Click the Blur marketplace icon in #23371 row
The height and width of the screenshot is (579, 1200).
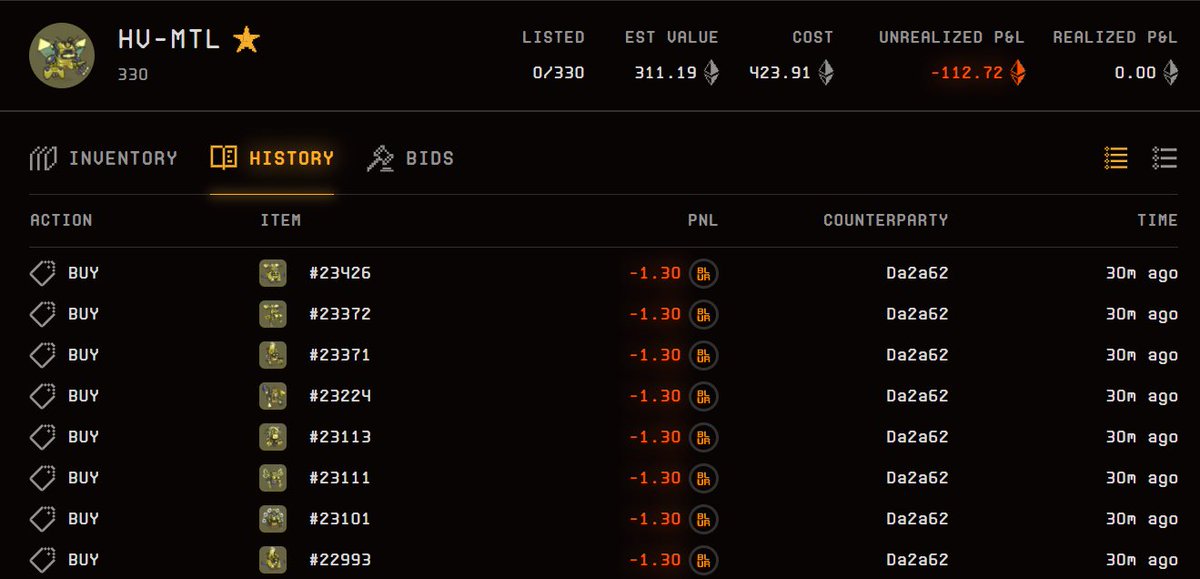[704, 355]
